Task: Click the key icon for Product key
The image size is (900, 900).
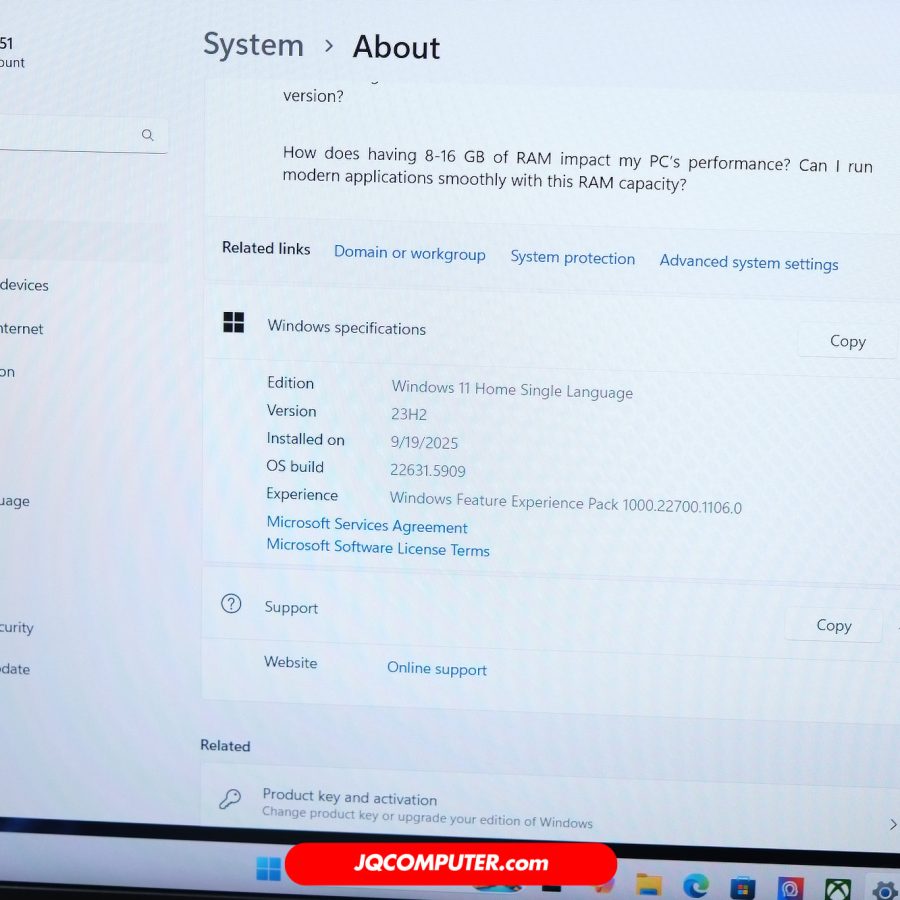Action: (x=230, y=798)
